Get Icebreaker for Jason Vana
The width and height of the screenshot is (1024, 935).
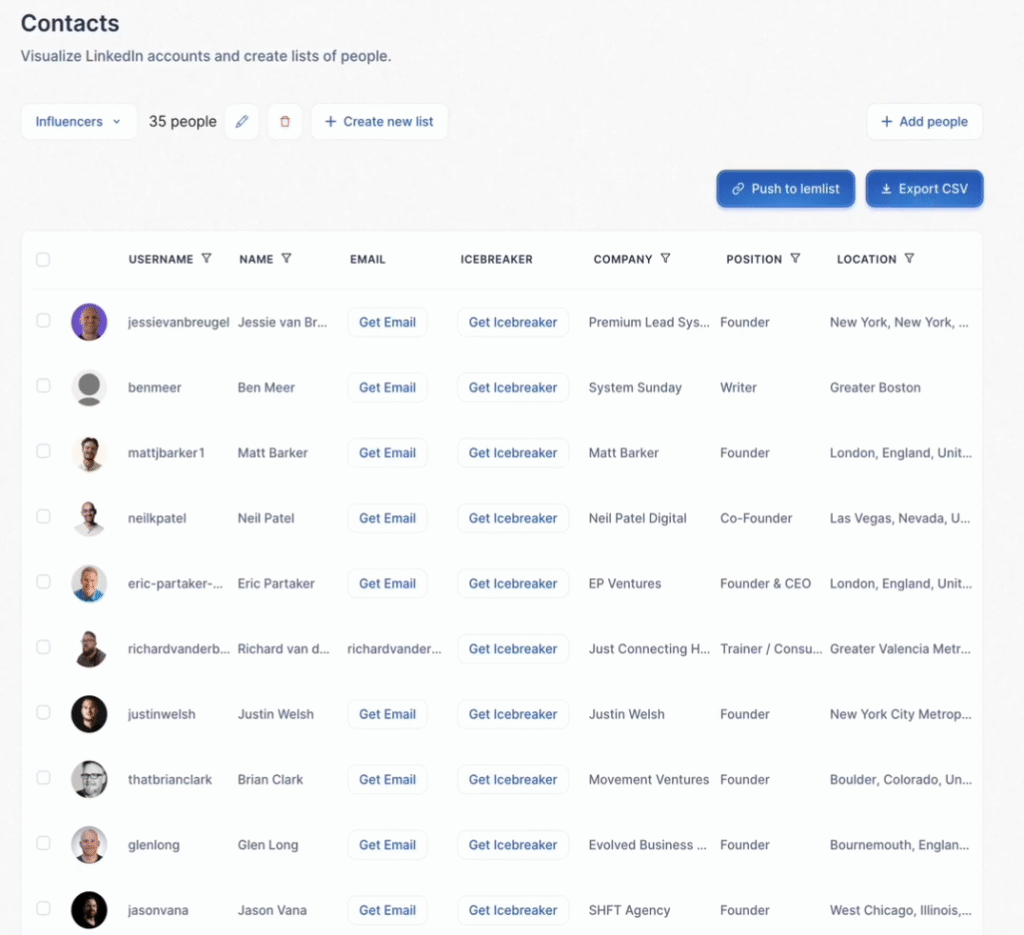click(513, 910)
